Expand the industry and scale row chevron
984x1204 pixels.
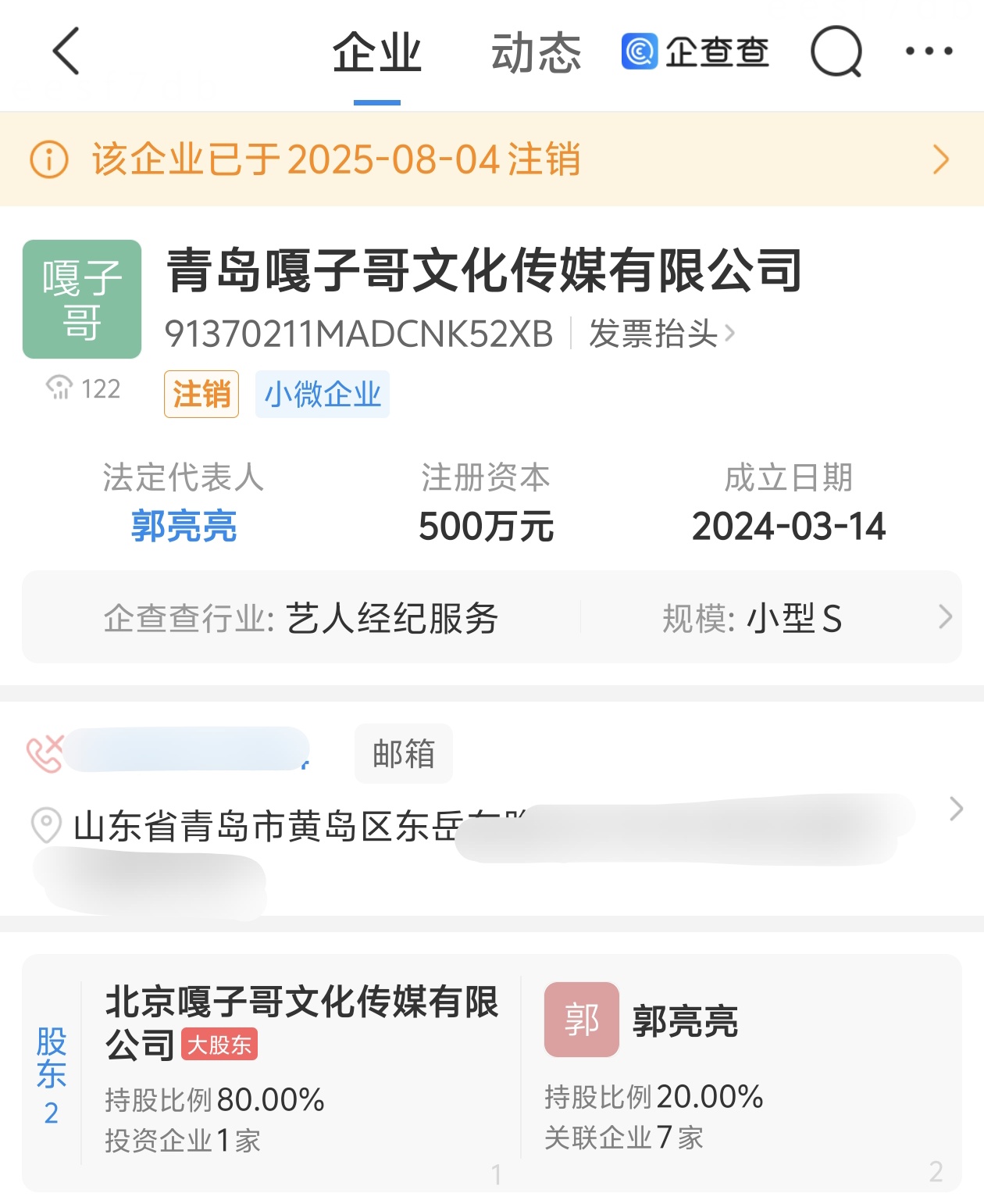945,617
